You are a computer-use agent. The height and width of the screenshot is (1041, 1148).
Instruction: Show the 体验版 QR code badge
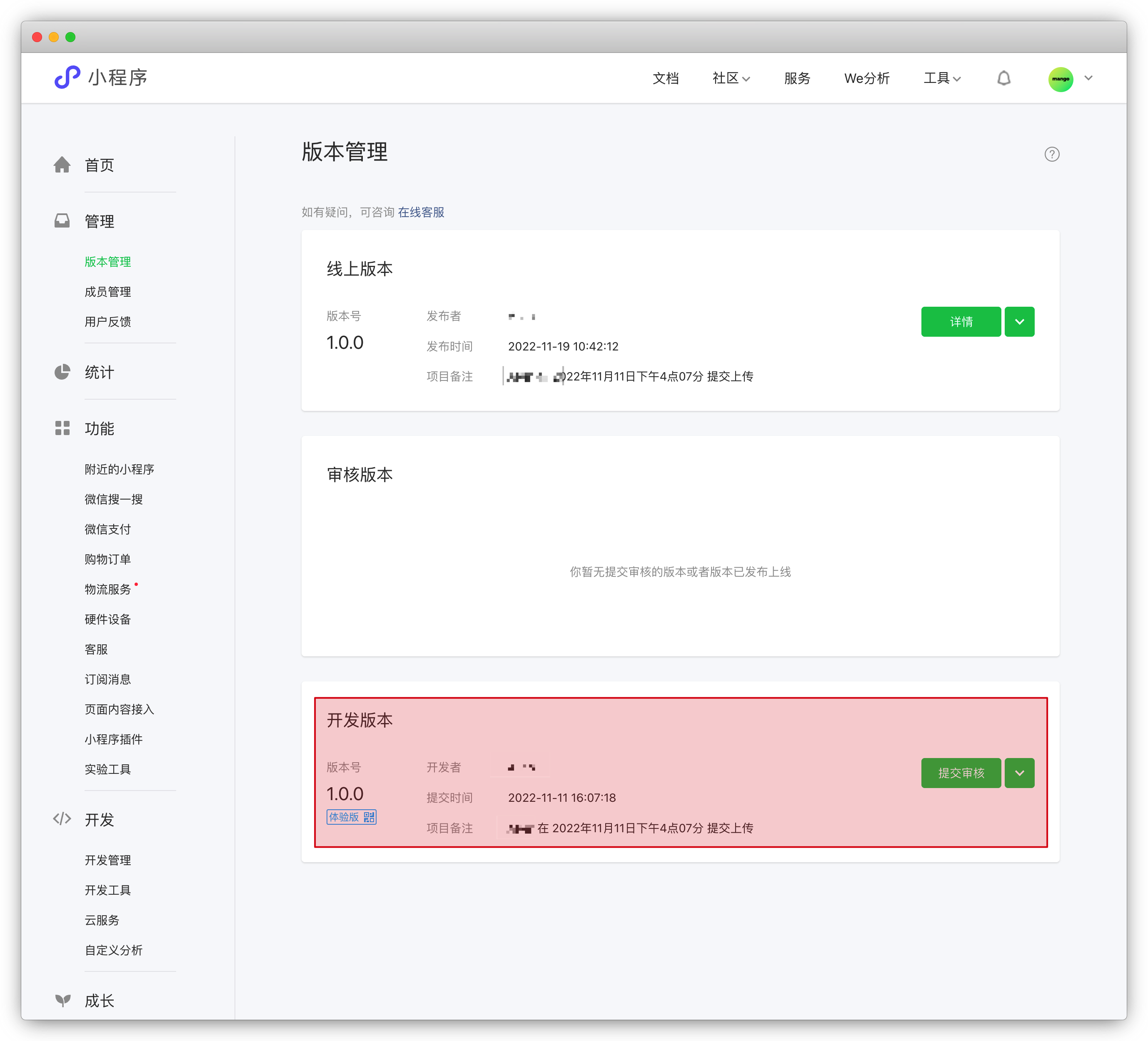[351, 816]
